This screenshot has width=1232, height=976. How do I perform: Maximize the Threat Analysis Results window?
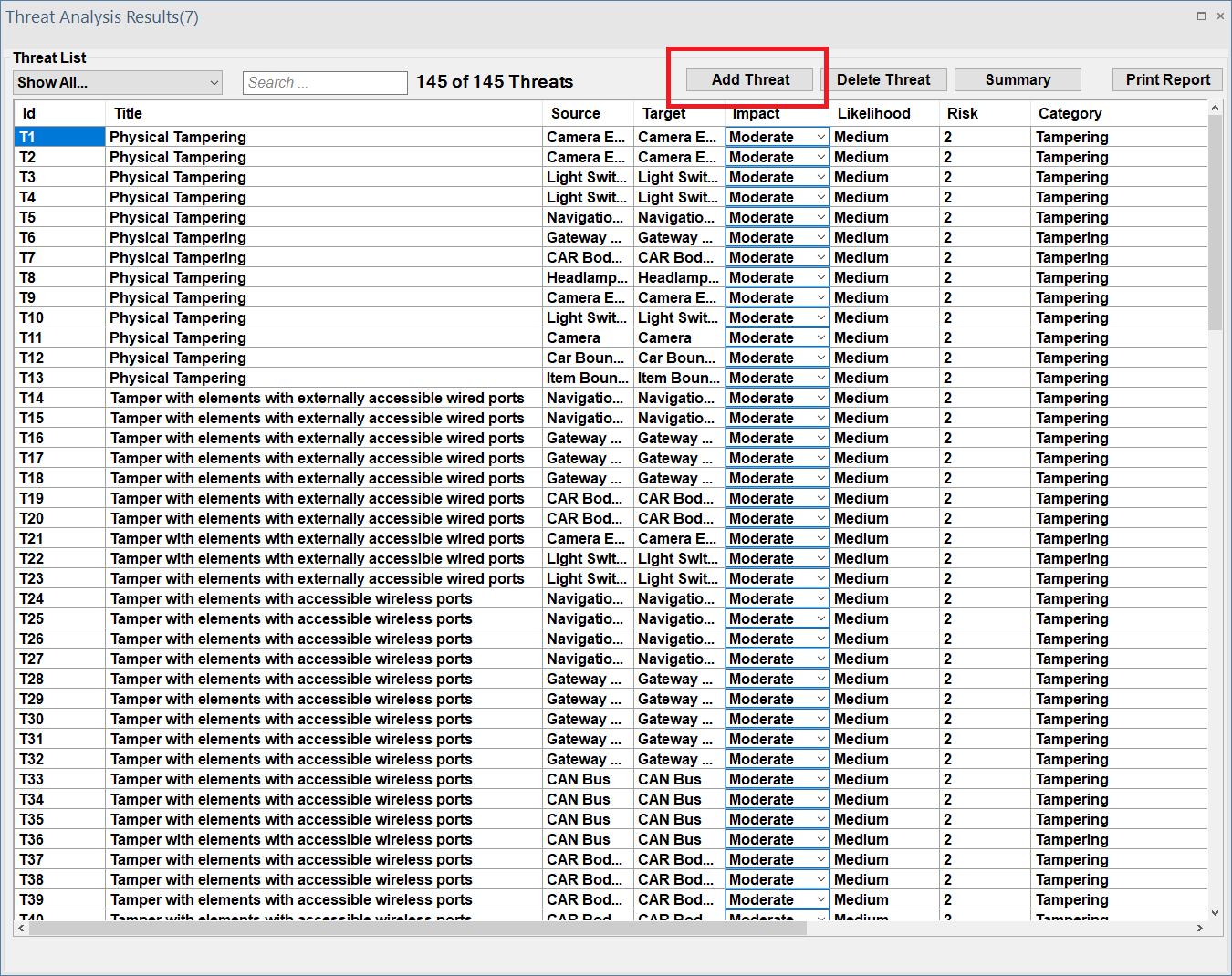pos(1201,16)
